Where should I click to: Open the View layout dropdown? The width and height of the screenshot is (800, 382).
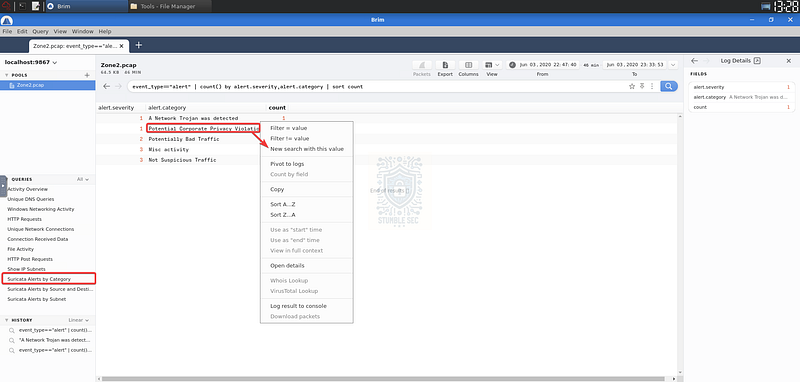tap(492, 65)
